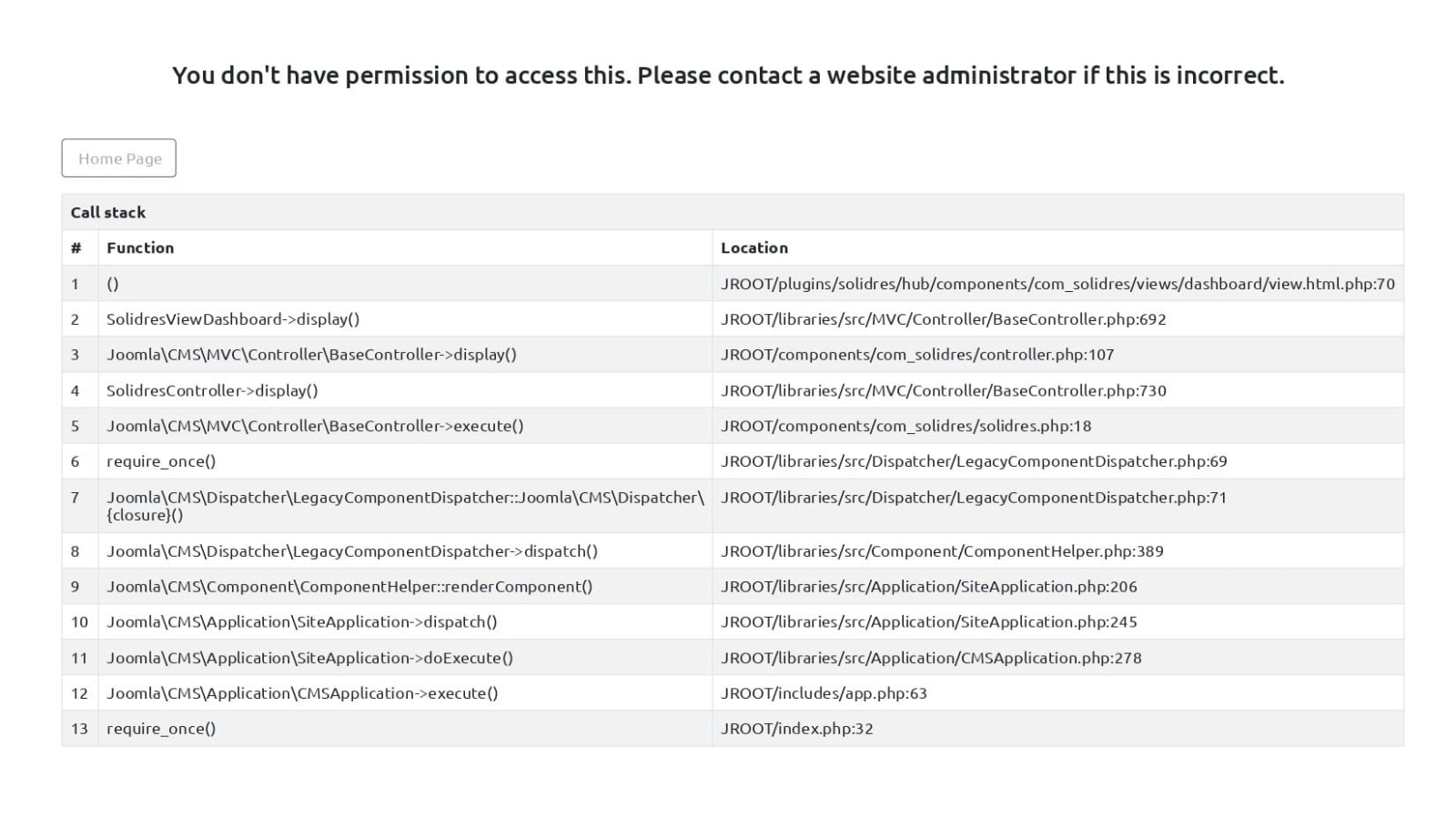Click the SiteApplication->doExecute() function cell

coord(309,658)
